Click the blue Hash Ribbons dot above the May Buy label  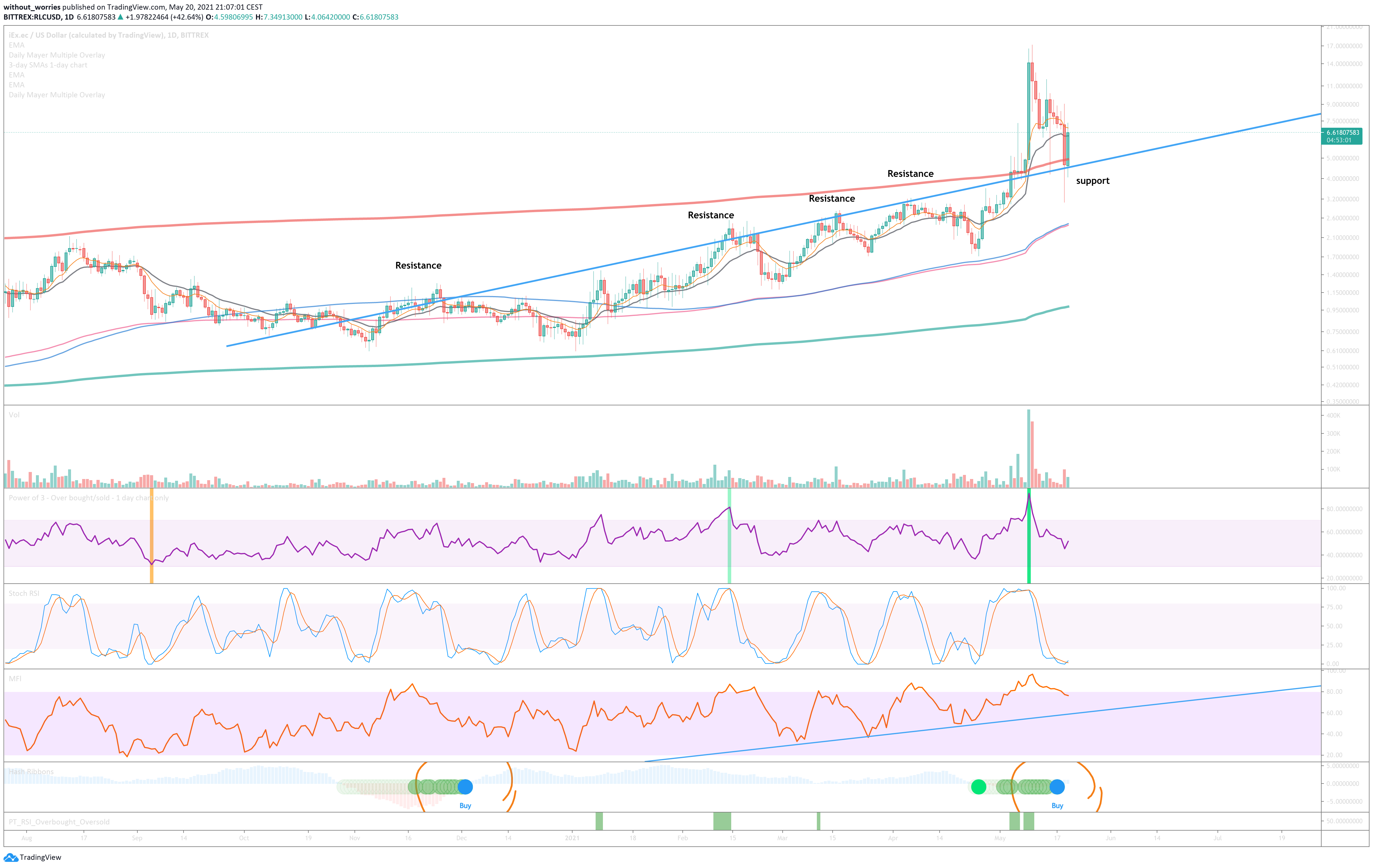coord(1057,787)
